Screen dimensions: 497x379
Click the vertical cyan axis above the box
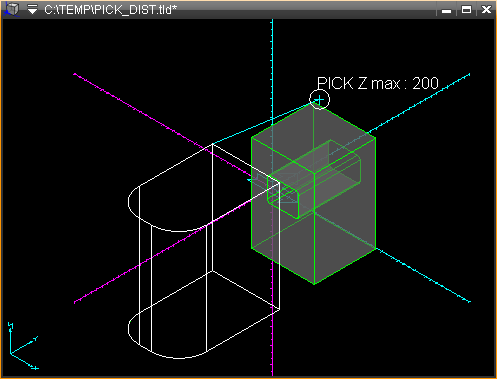(272, 67)
